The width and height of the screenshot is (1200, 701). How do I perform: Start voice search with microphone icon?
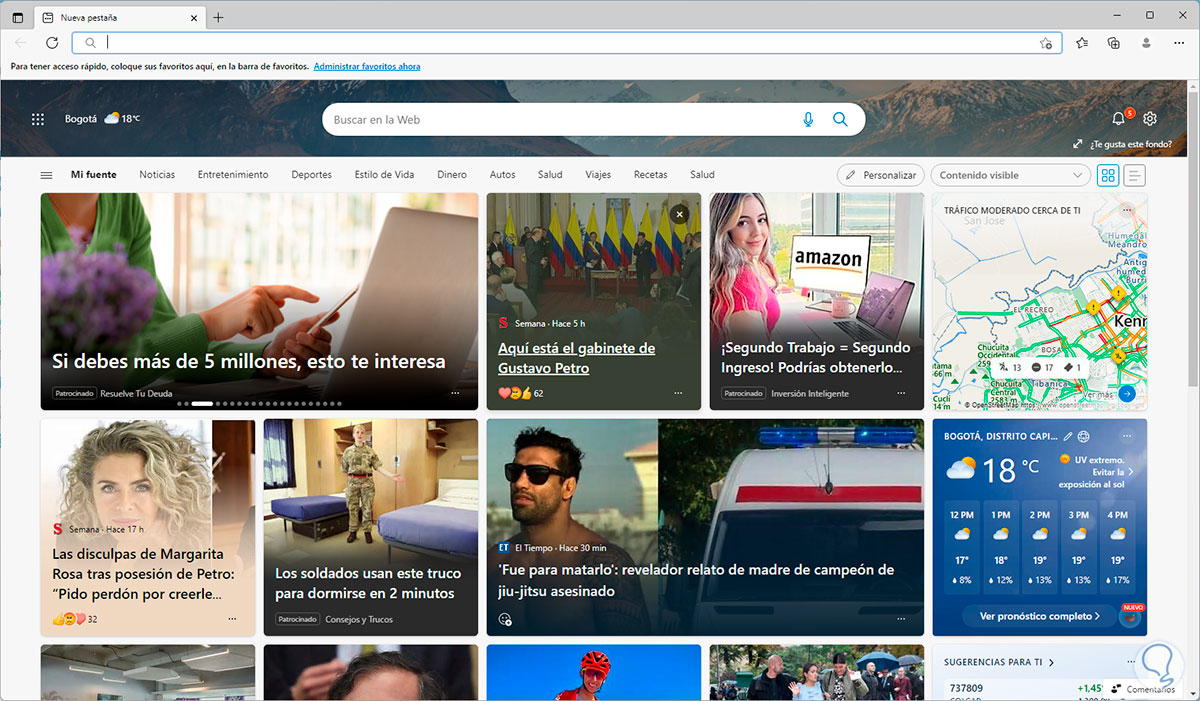(x=808, y=120)
